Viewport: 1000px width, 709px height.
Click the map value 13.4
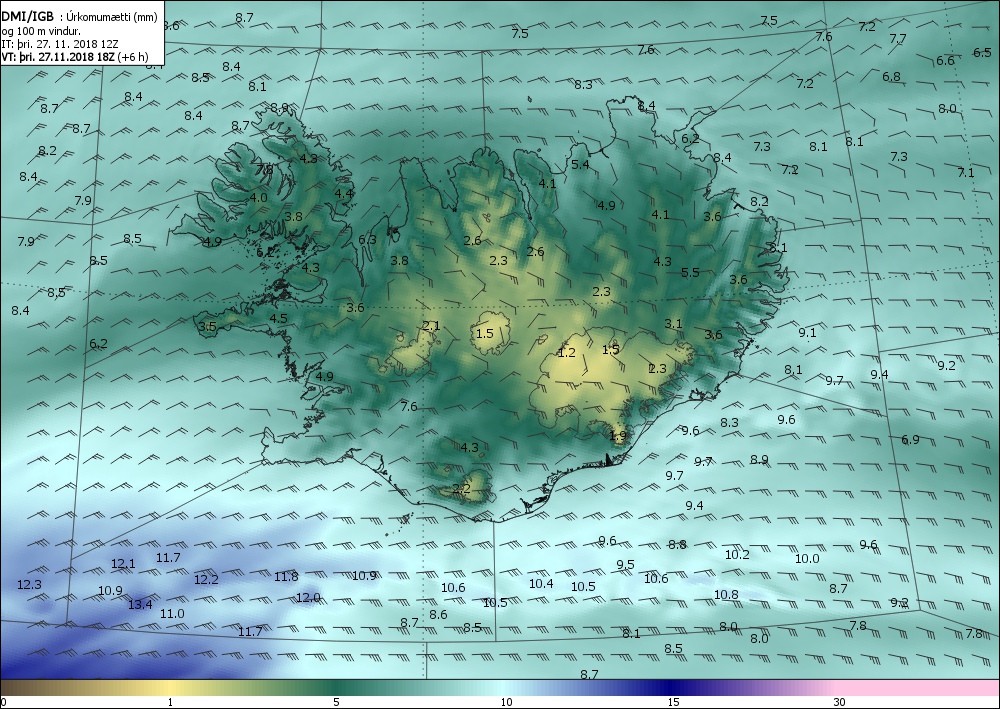[140, 604]
